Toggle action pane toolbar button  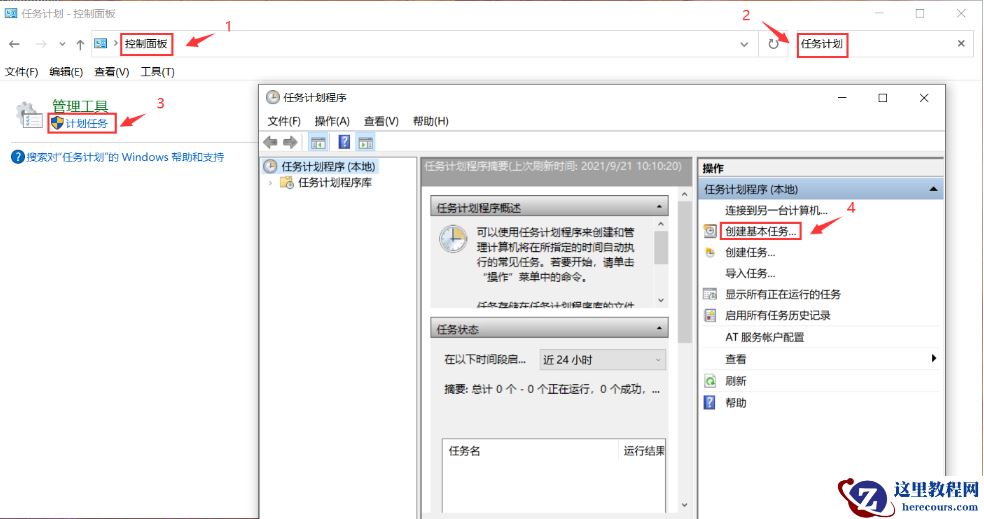(x=366, y=142)
